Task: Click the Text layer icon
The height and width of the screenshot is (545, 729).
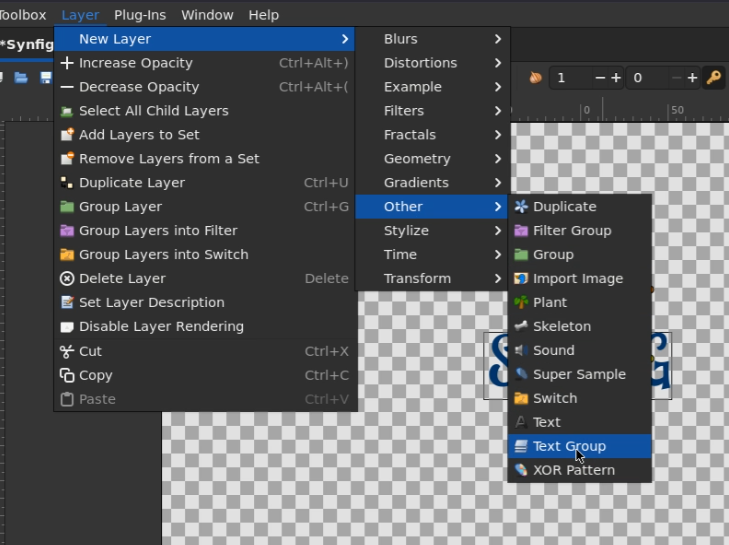Action: coord(521,422)
